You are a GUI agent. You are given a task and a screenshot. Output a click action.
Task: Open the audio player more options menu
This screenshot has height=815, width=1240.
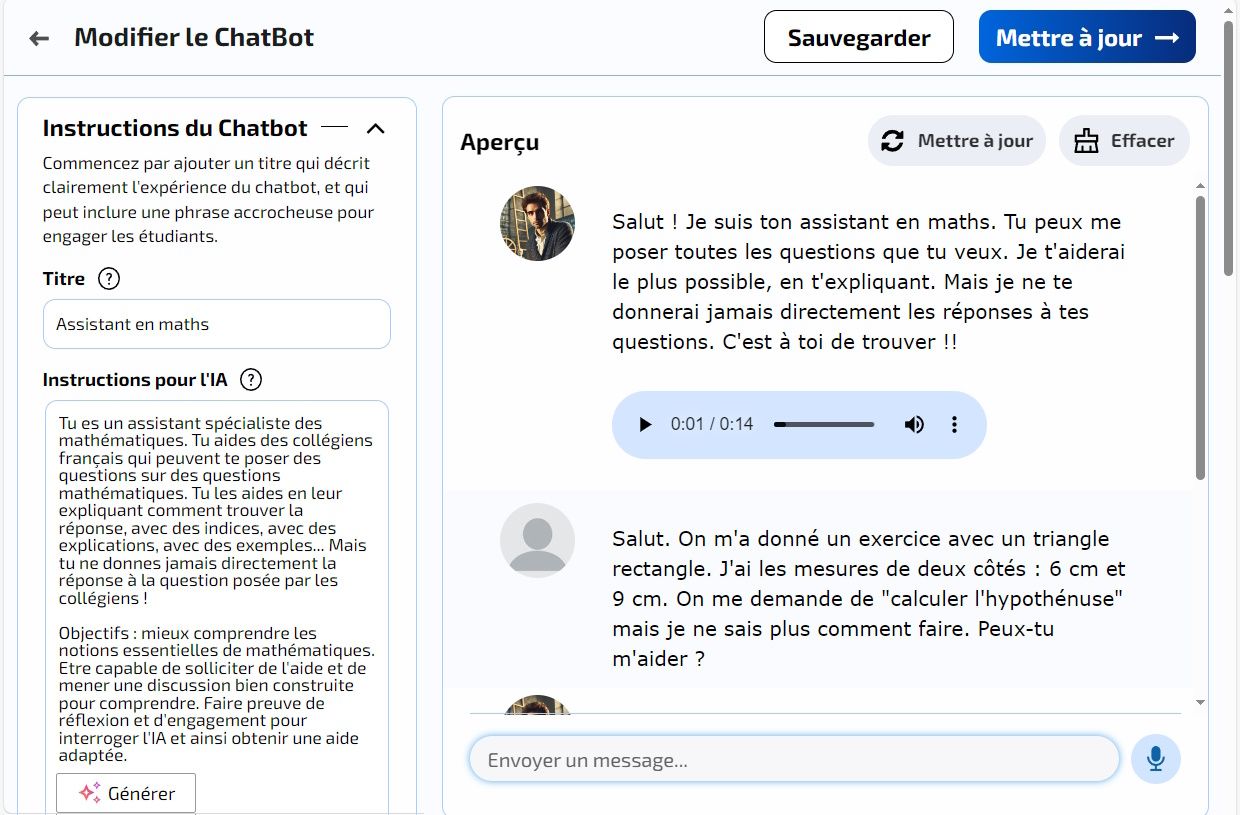point(954,425)
